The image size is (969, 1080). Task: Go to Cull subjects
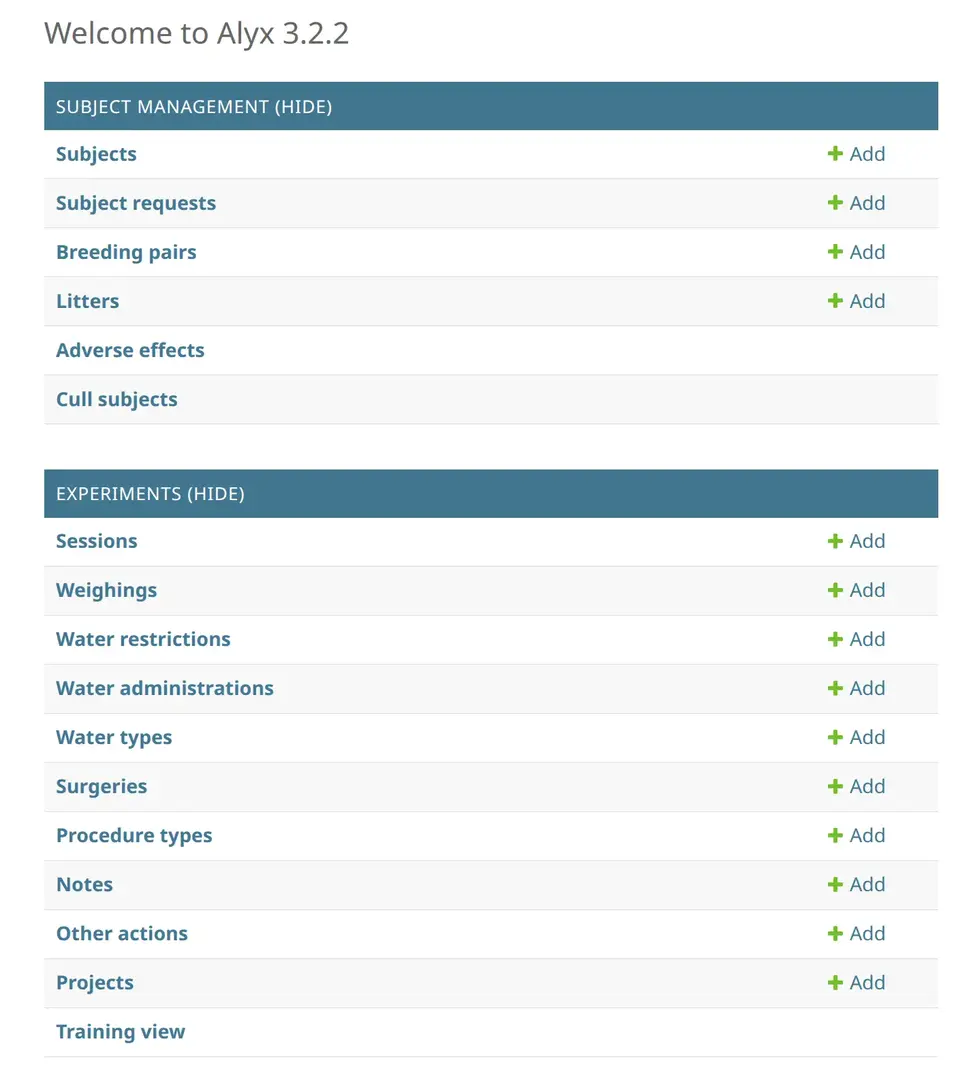[116, 398]
